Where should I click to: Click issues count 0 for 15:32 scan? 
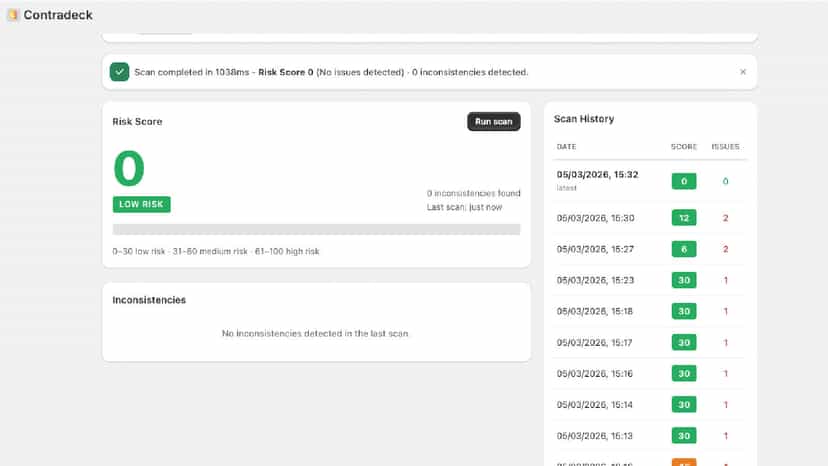(726, 181)
